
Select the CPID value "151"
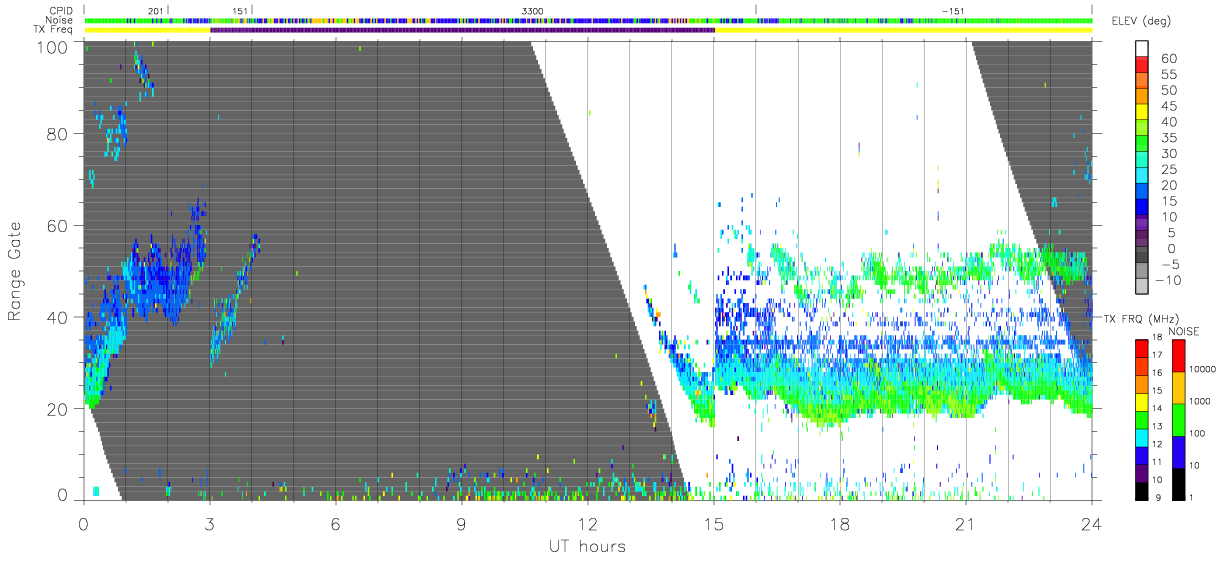[239, 10]
